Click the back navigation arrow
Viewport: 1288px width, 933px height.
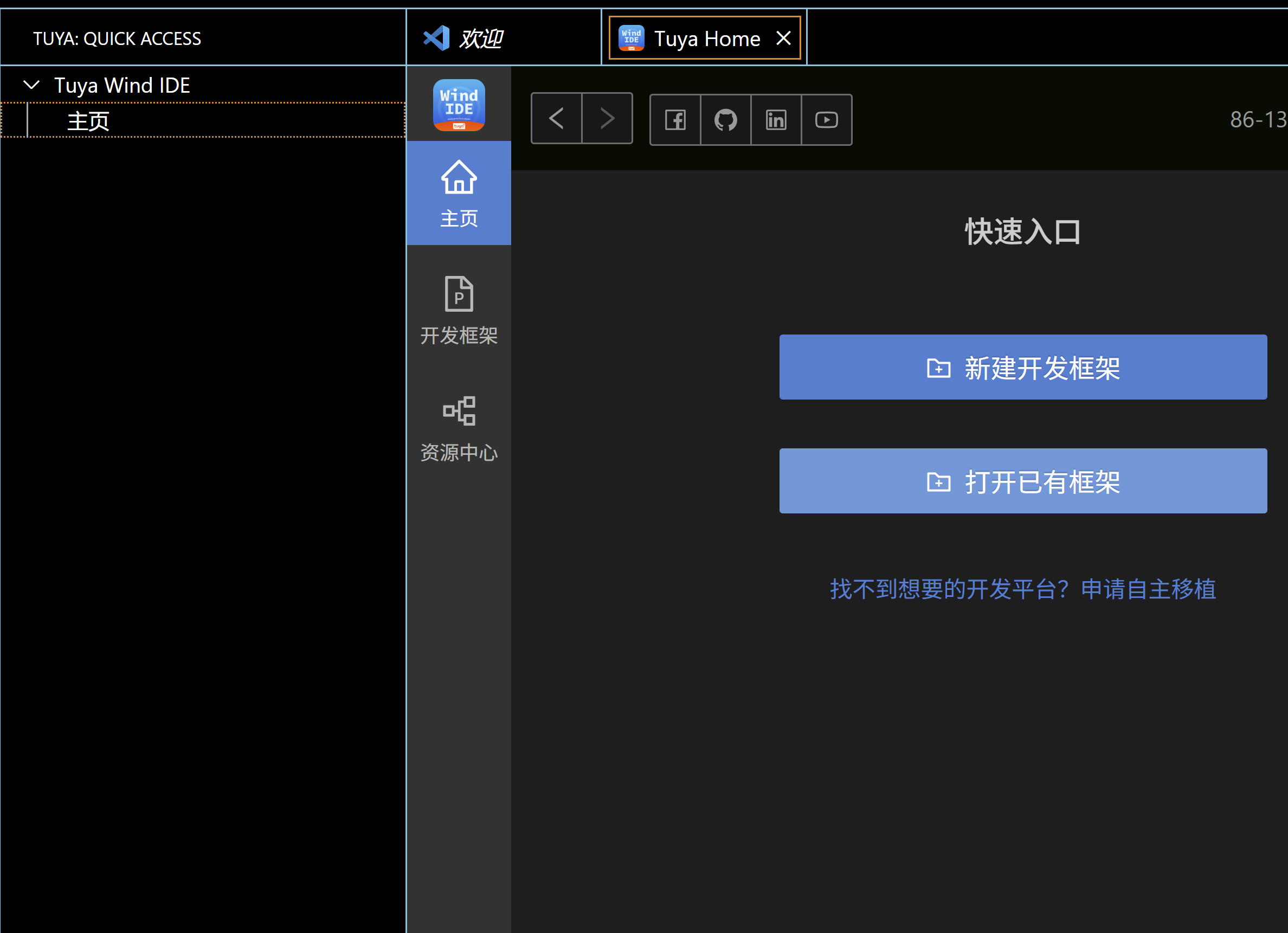[x=556, y=118]
